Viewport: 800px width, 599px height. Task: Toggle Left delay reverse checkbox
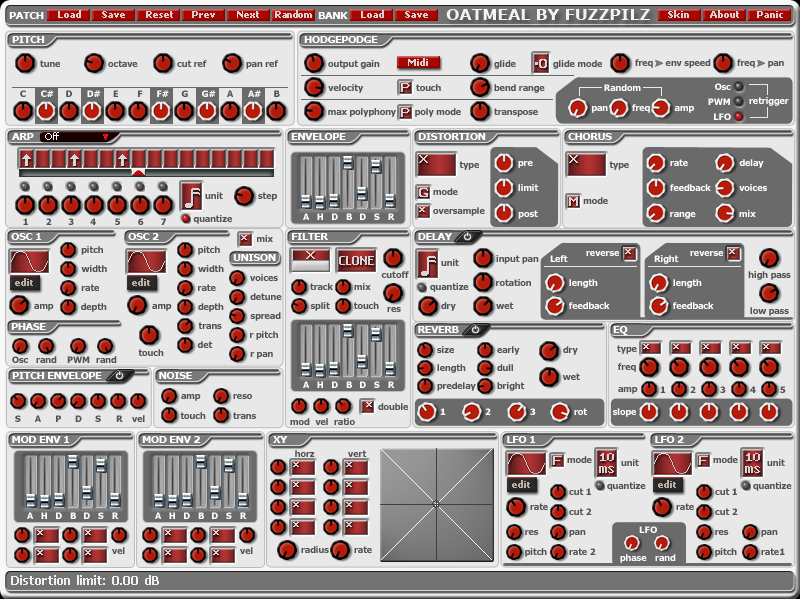(629, 253)
